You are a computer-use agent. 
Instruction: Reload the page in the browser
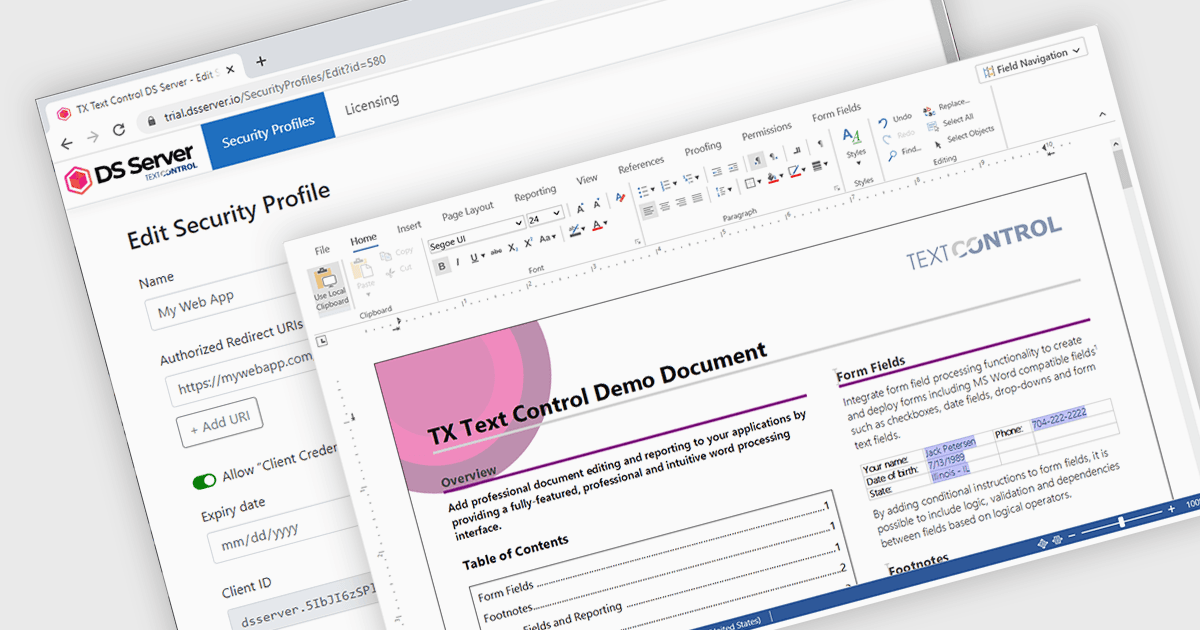pos(118,129)
